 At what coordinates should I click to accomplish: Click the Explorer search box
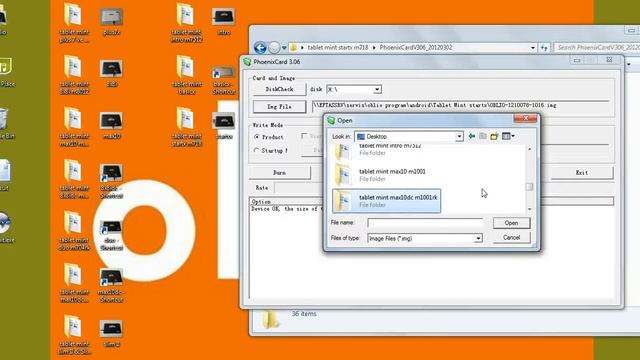[597, 48]
